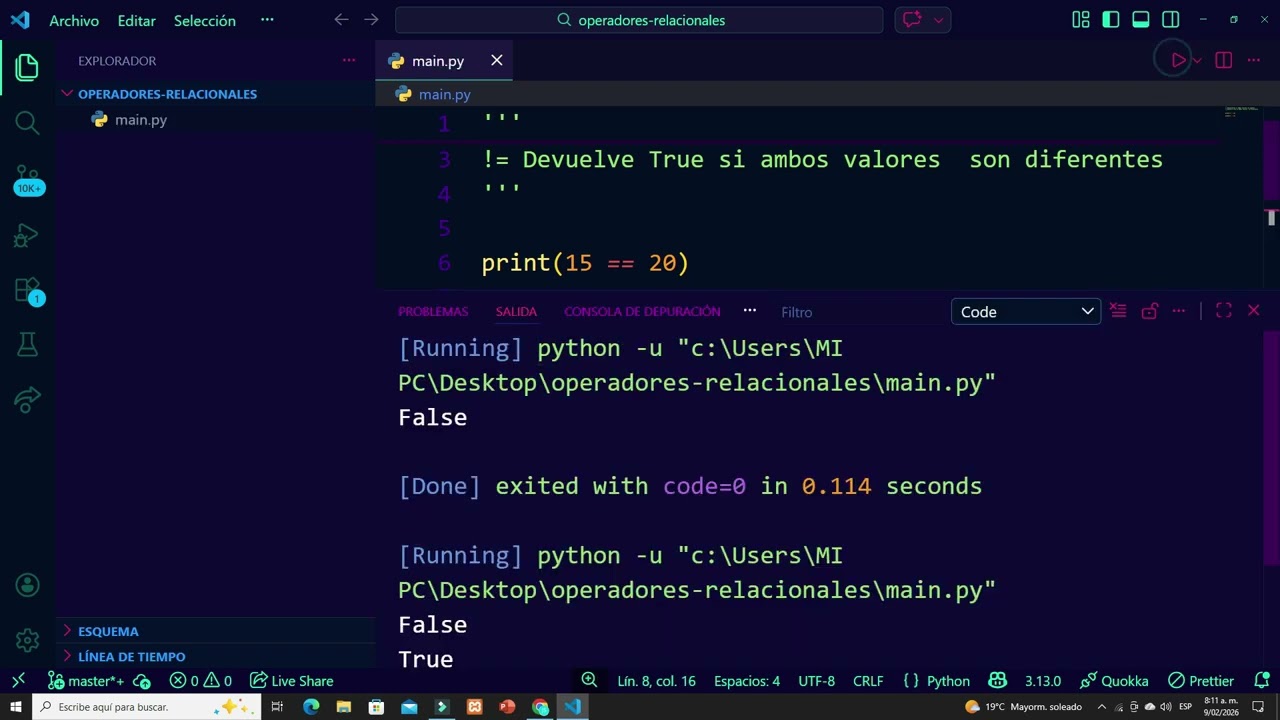The image size is (1280, 720).
Task: Switch to CONSOLA DE DEPURACIÓN tab
Action: pyautogui.click(x=642, y=312)
